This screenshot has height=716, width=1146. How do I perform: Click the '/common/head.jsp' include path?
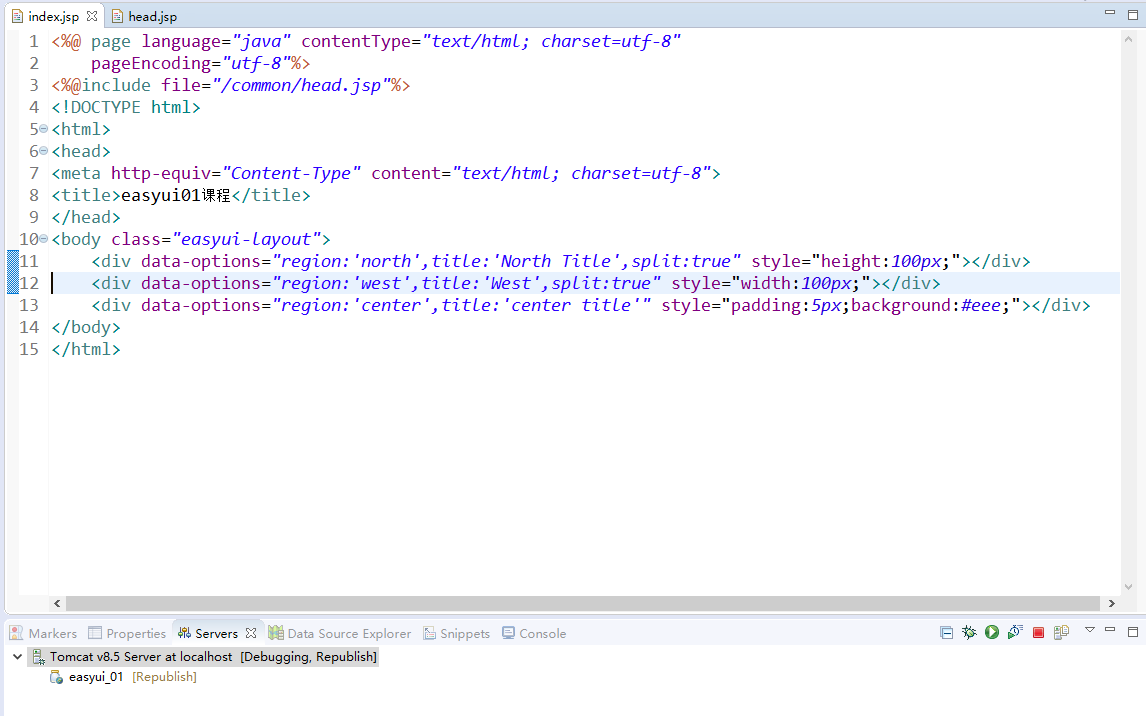click(x=301, y=85)
